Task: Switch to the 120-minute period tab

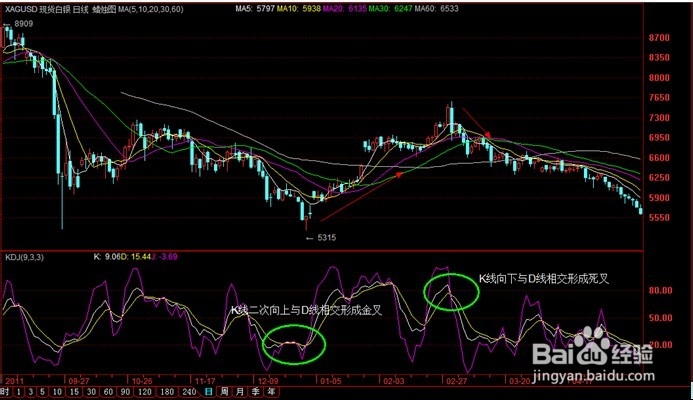Action: [x=145, y=392]
